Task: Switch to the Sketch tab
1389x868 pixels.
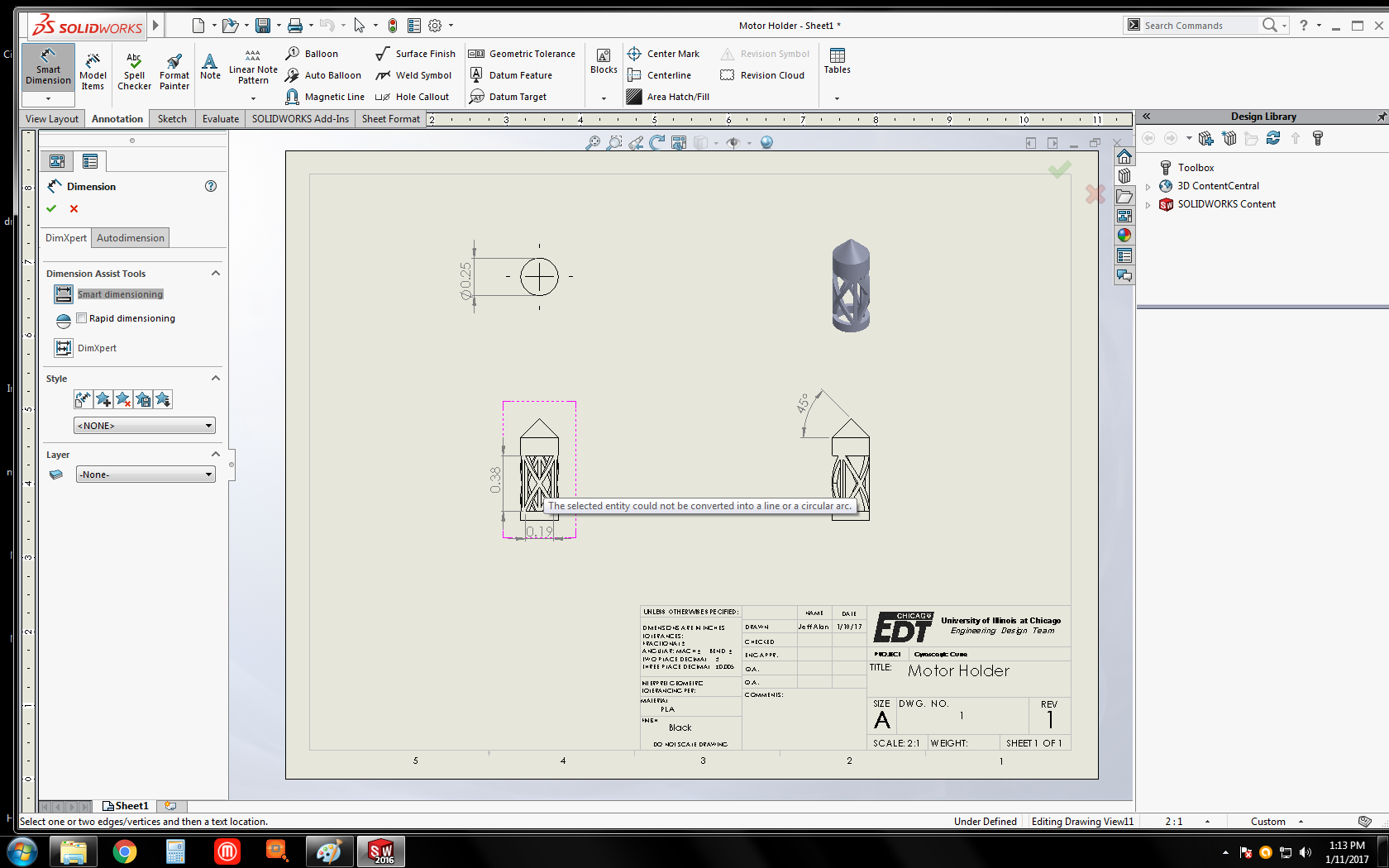Action: click(x=171, y=118)
